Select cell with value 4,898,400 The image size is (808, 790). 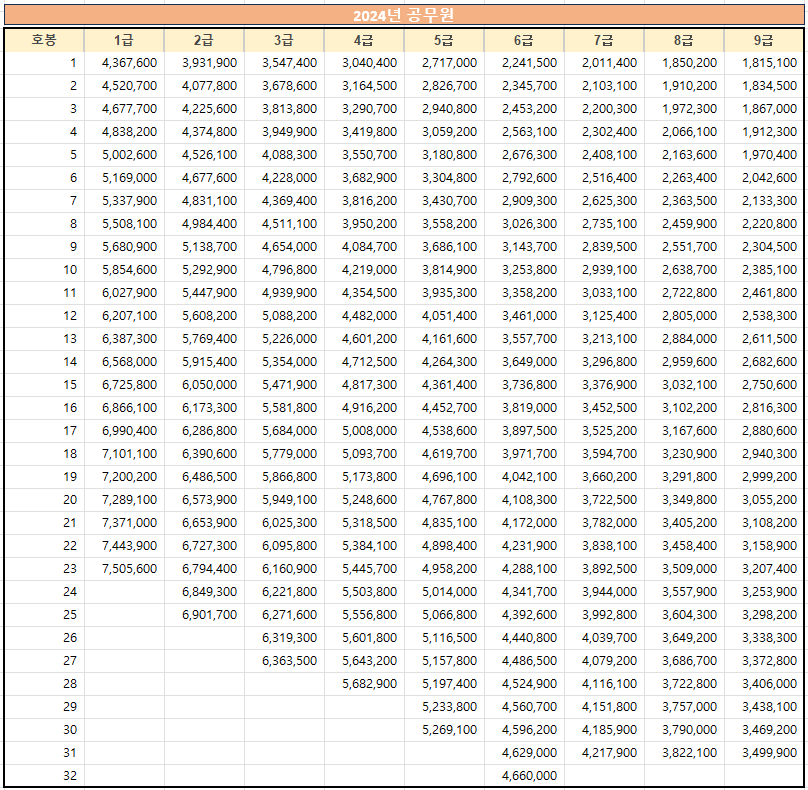(x=444, y=546)
